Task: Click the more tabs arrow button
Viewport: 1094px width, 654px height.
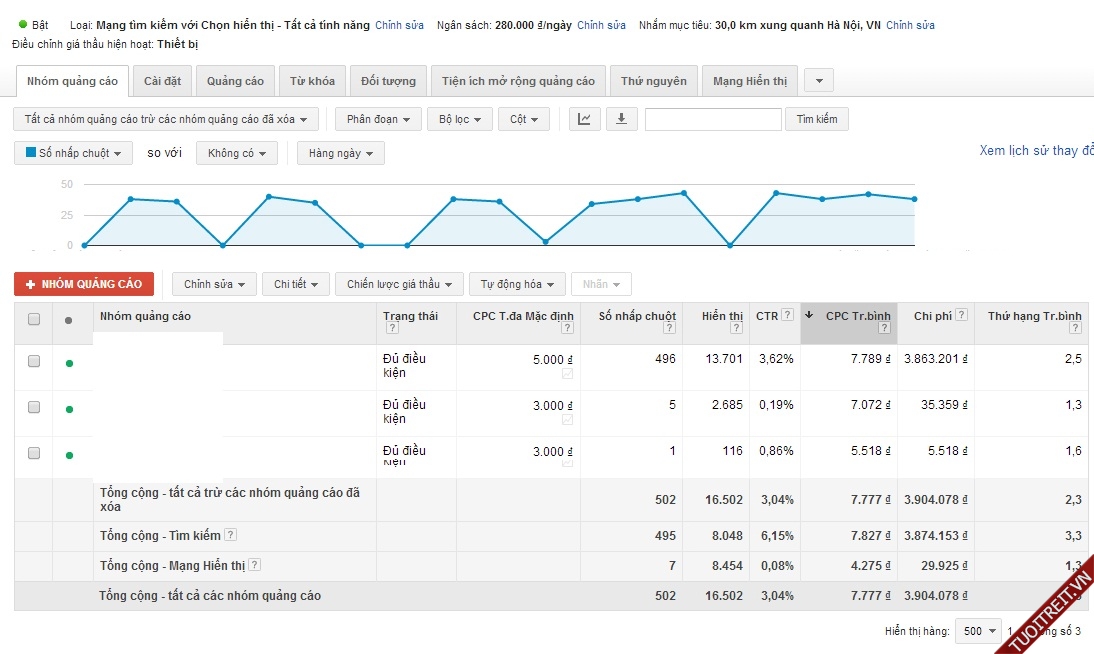Action: click(818, 81)
